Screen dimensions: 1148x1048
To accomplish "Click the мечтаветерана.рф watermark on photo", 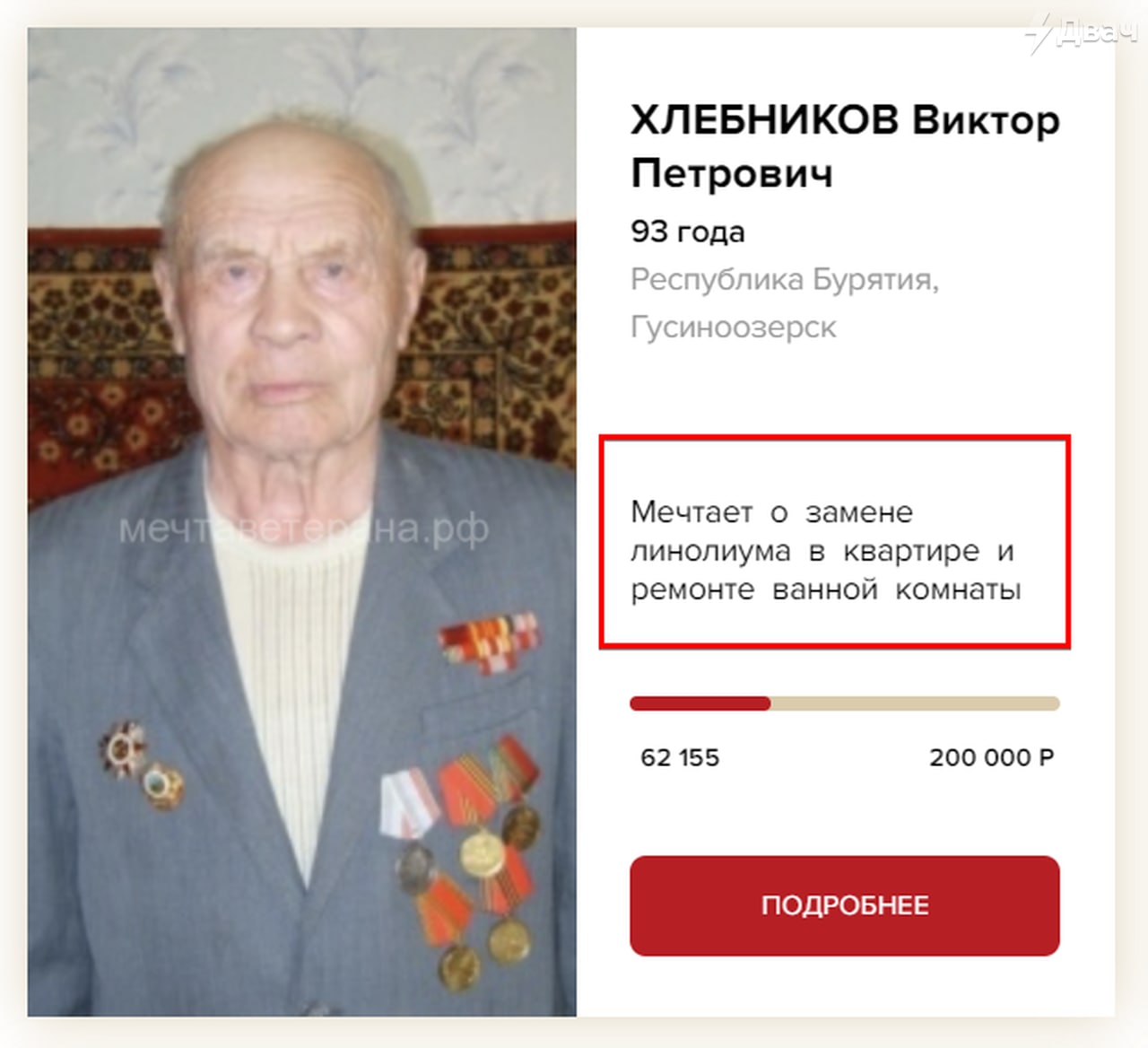I will [x=304, y=528].
